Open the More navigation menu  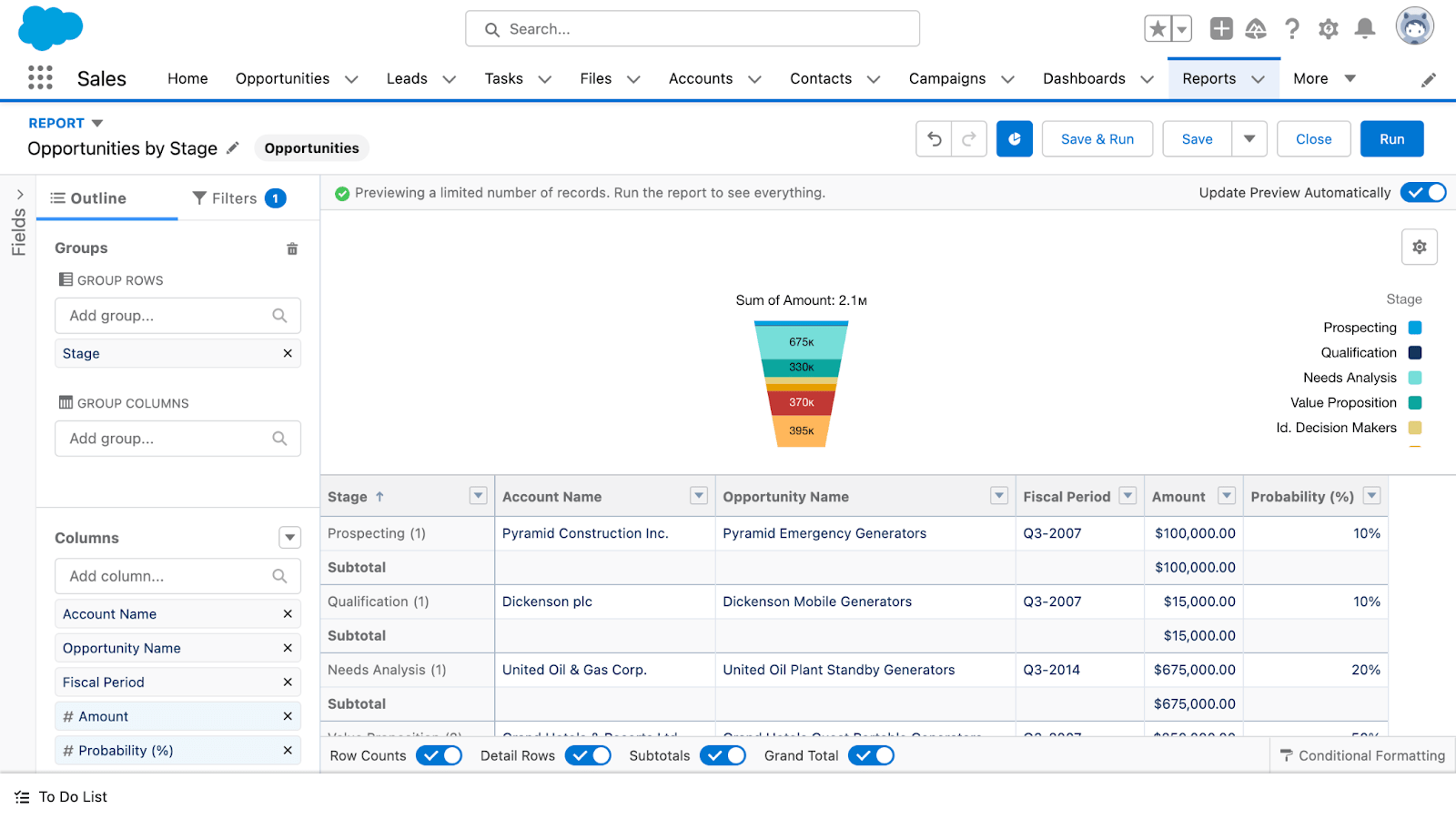coord(1324,79)
